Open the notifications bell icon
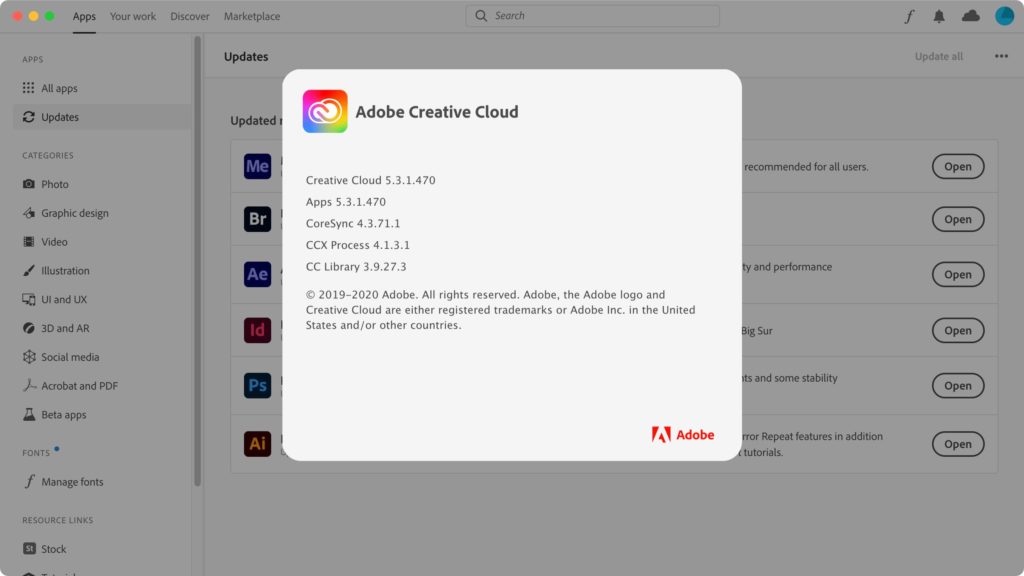This screenshot has height=576, width=1024. [939, 16]
